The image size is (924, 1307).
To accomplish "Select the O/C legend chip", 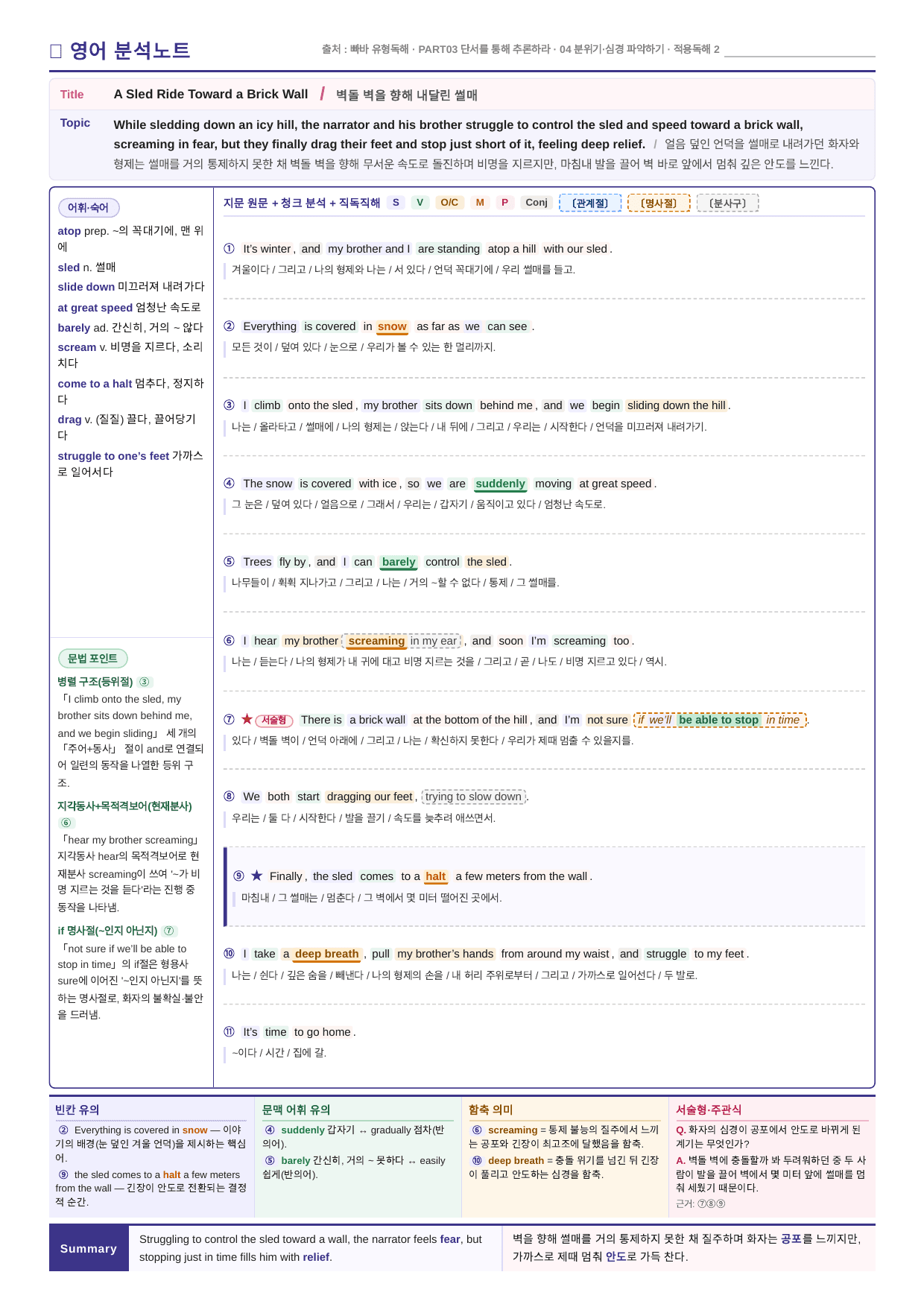I will tap(449, 203).
